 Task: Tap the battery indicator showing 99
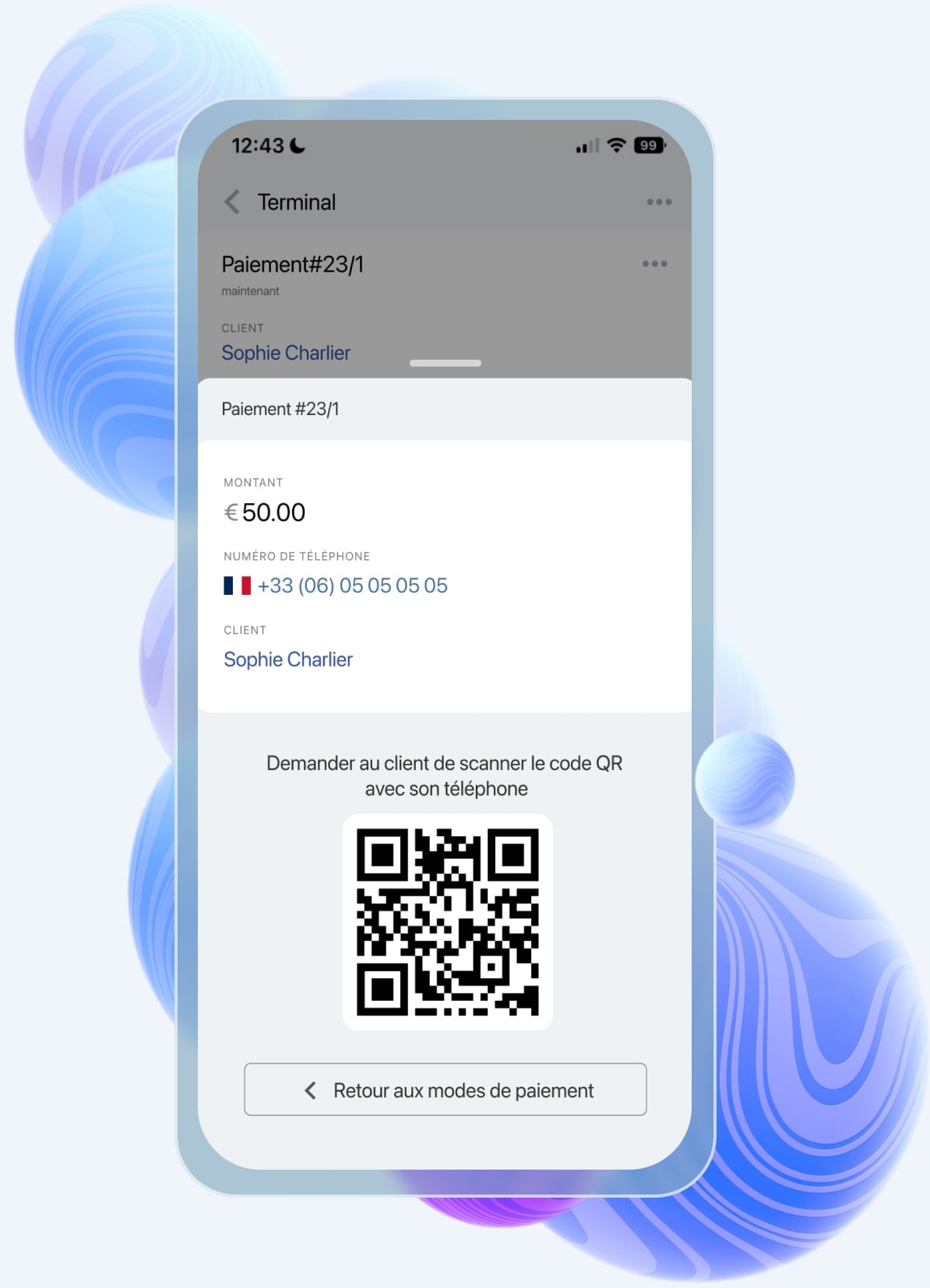pos(650,146)
